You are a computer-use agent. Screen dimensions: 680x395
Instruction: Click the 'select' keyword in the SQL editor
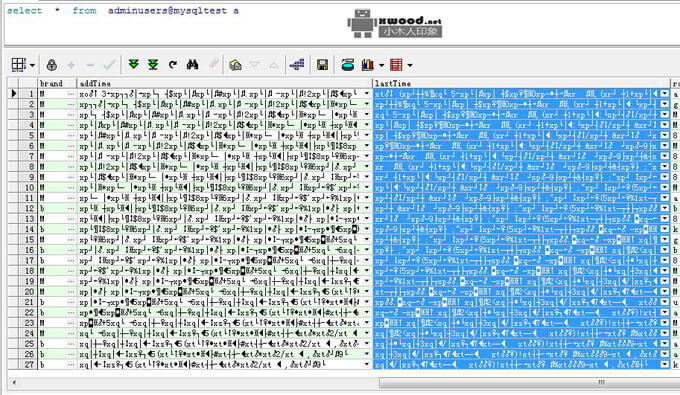point(25,10)
